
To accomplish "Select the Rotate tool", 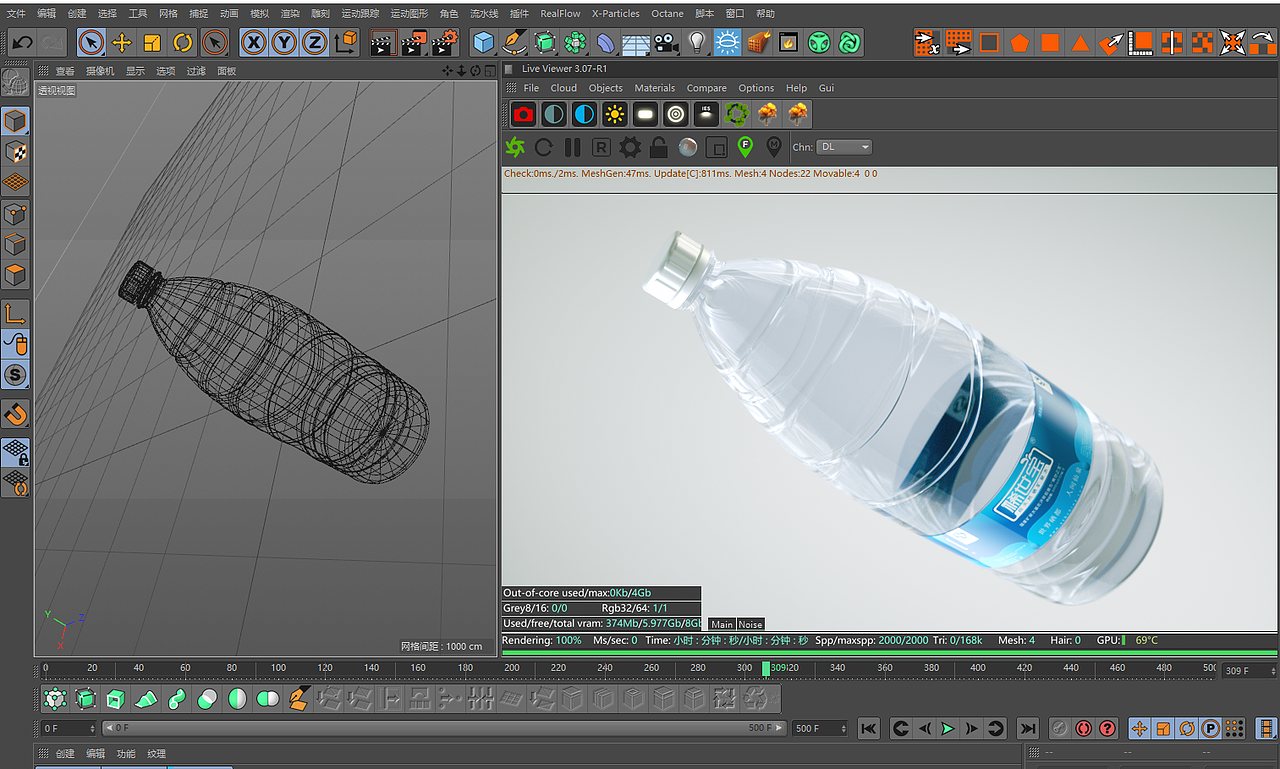I will (x=183, y=42).
